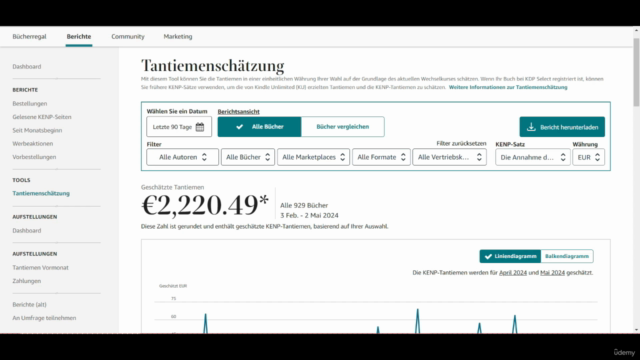Viewport: 640px width, 360px height.
Task: Click the Tantiemenschätzung page heading
Action: (x=213, y=65)
